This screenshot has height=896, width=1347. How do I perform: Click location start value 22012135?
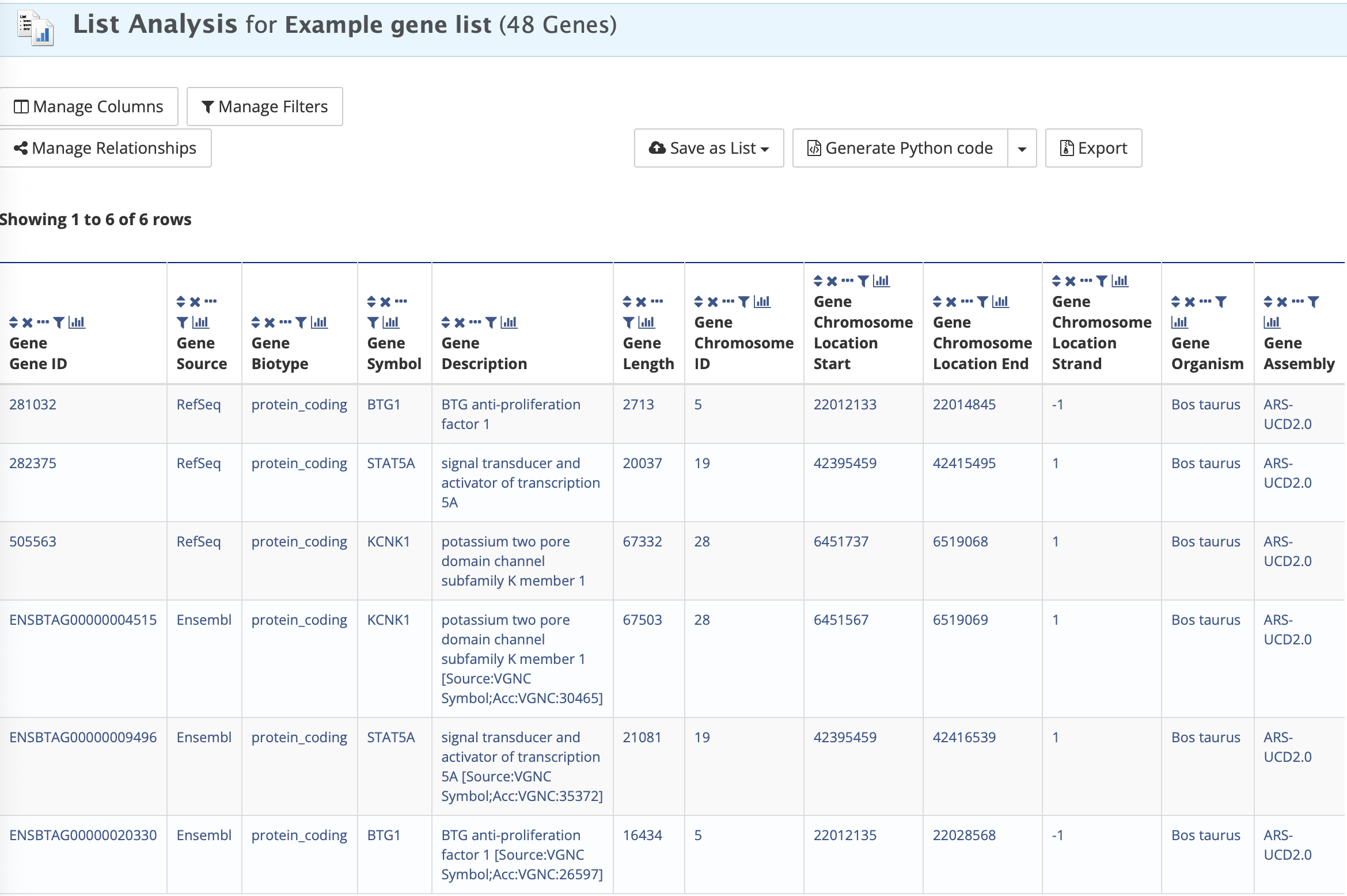[845, 835]
